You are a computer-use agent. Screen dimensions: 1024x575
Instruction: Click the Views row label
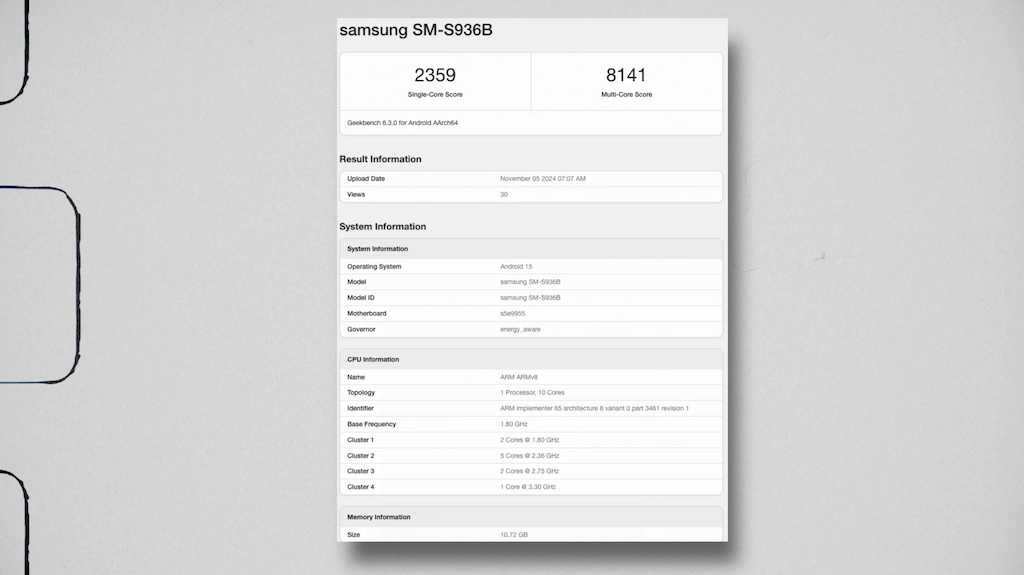tap(356, 195)
